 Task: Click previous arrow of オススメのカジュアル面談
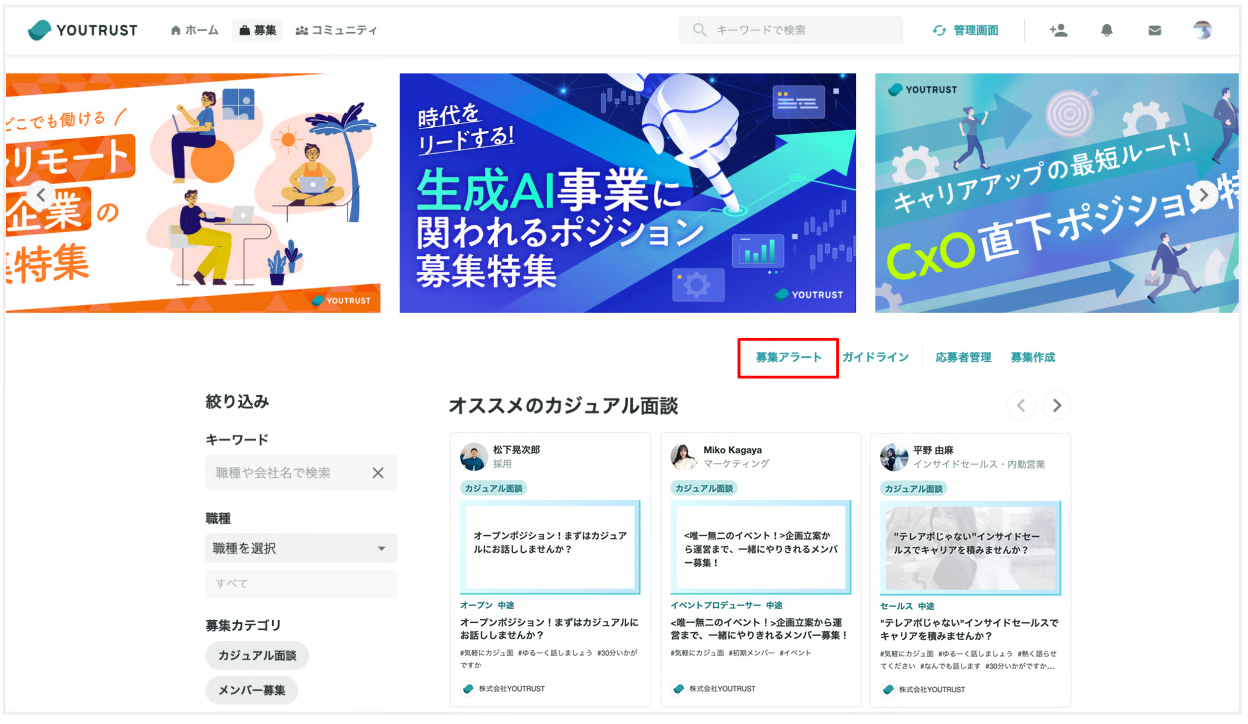(1021, 405)
